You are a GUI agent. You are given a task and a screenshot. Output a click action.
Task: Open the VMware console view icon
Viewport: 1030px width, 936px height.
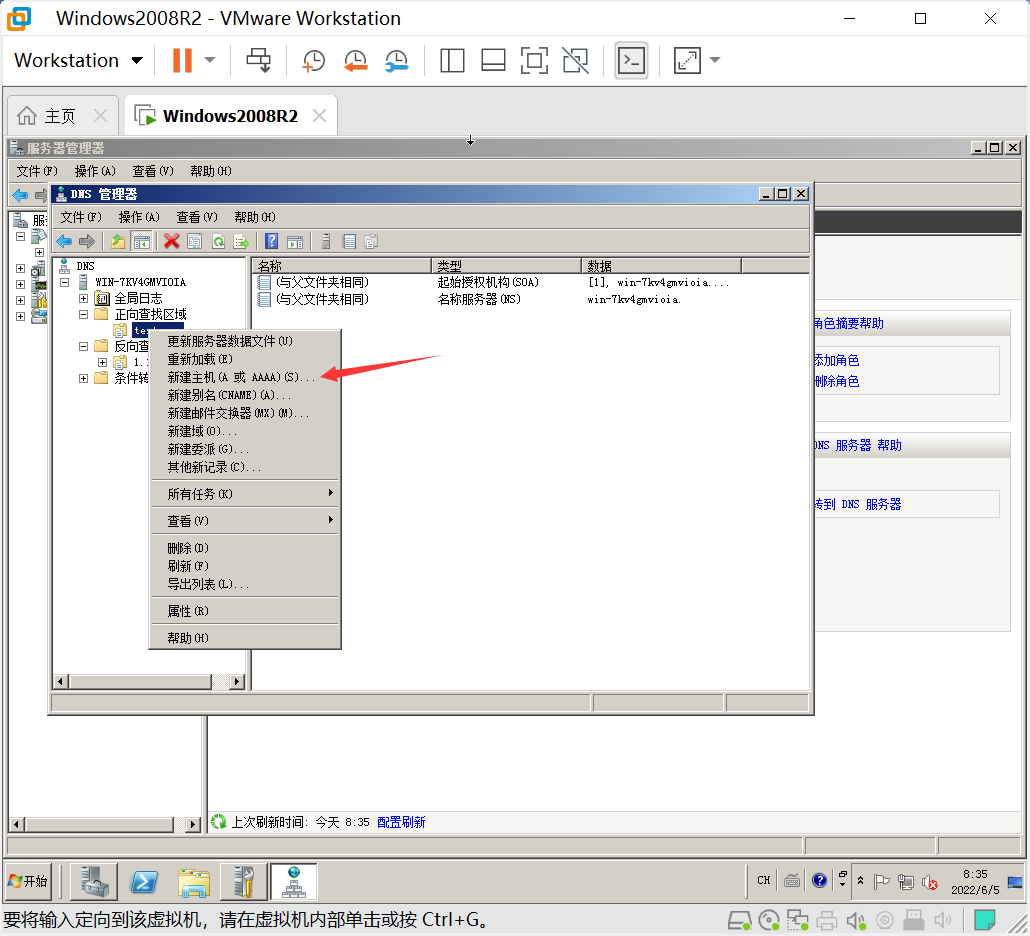(x=631, y=60)
